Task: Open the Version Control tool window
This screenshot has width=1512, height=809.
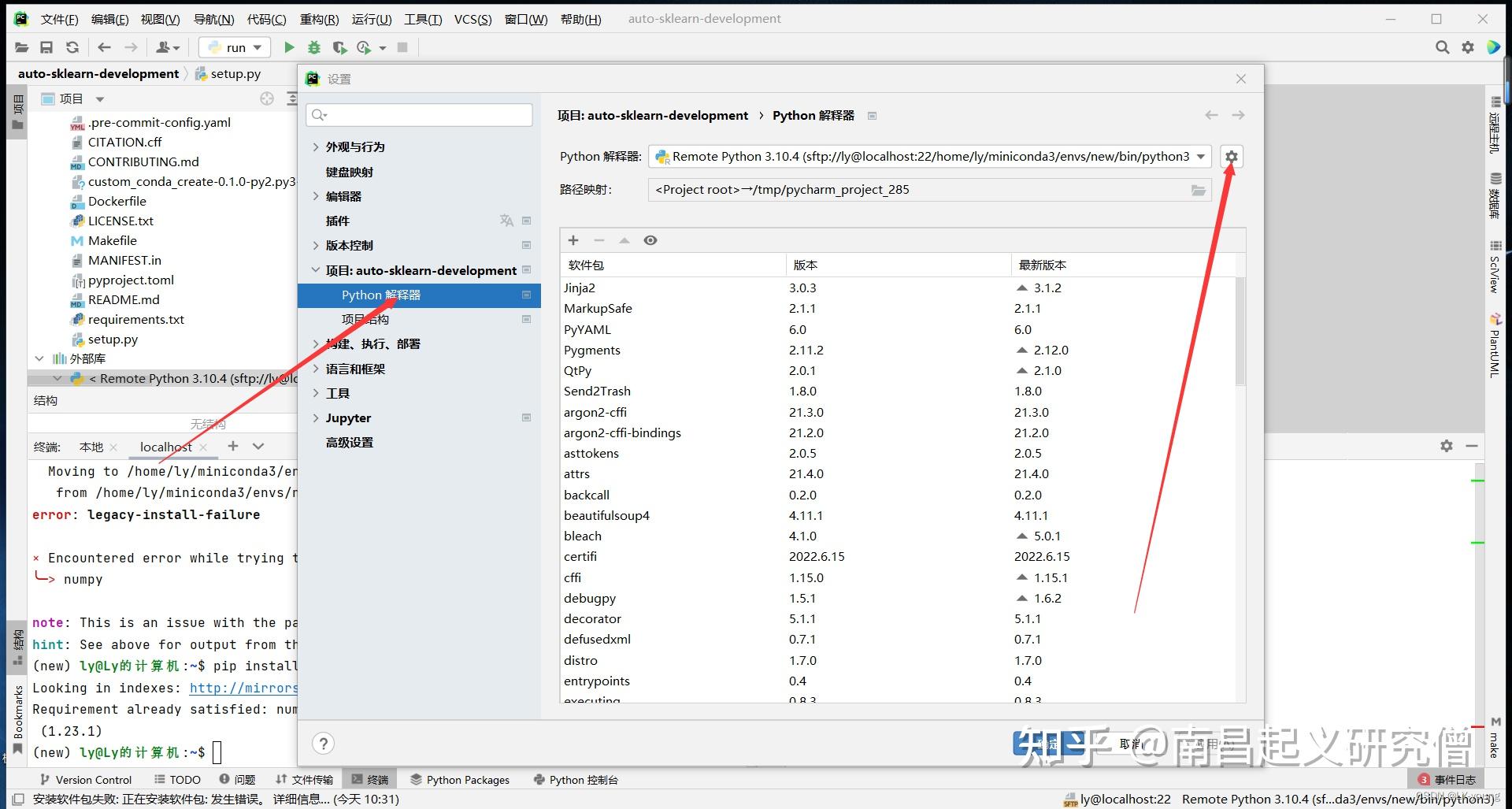Action: [x=86, y=780]
